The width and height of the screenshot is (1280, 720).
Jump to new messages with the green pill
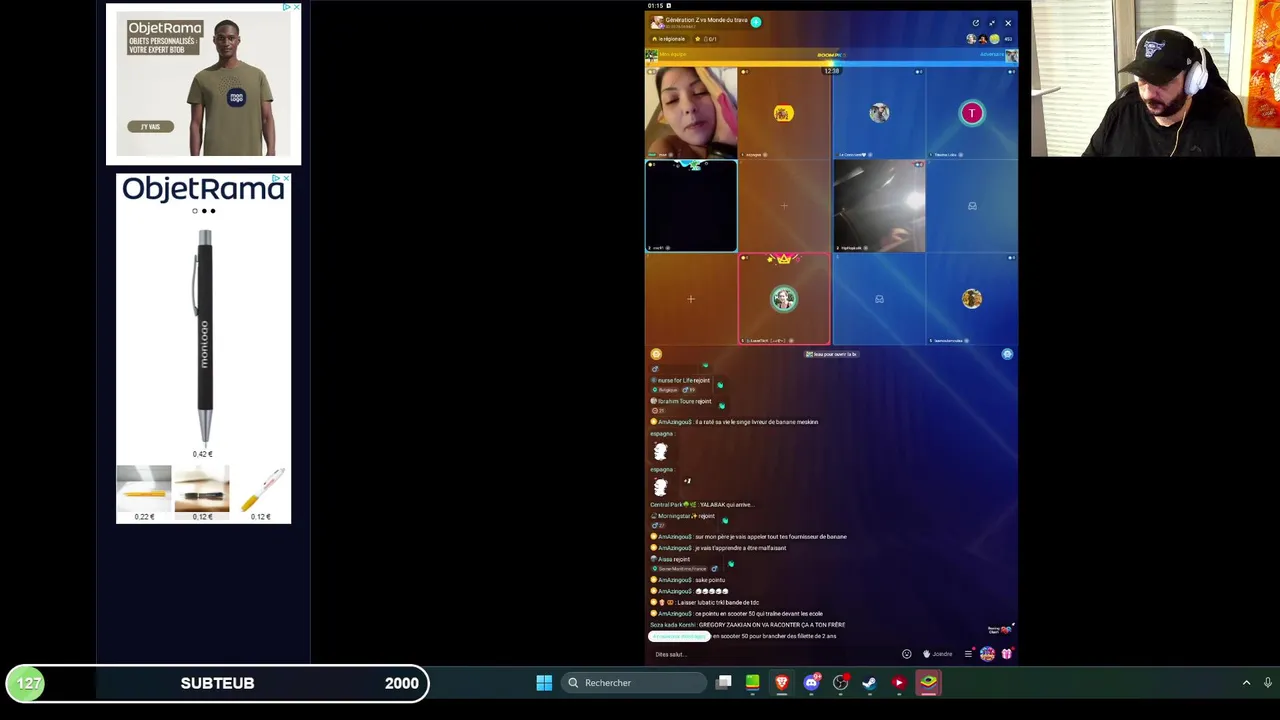679,636
